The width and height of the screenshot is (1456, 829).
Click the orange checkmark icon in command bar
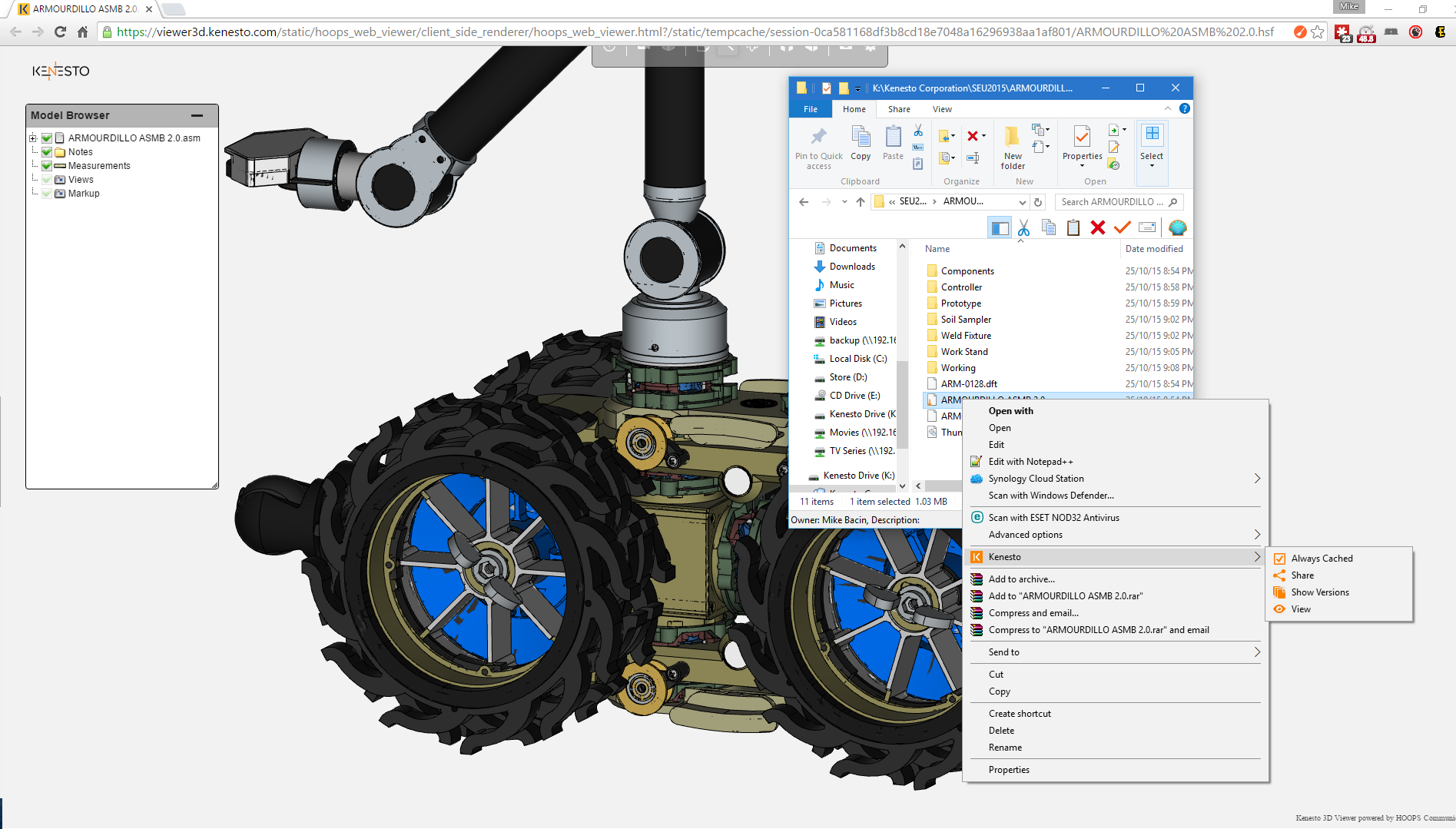[x=1123, y=227]
